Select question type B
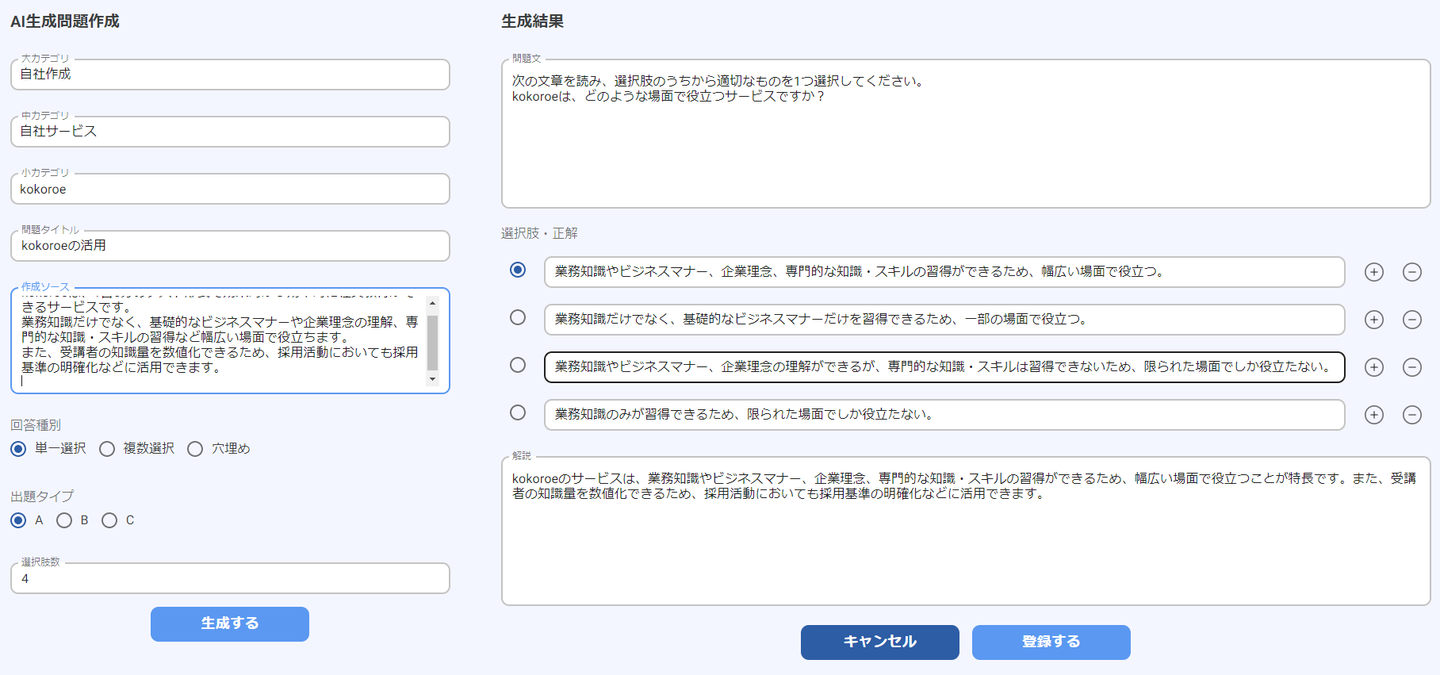1440x675 pixels. click(x=64, y=520)
